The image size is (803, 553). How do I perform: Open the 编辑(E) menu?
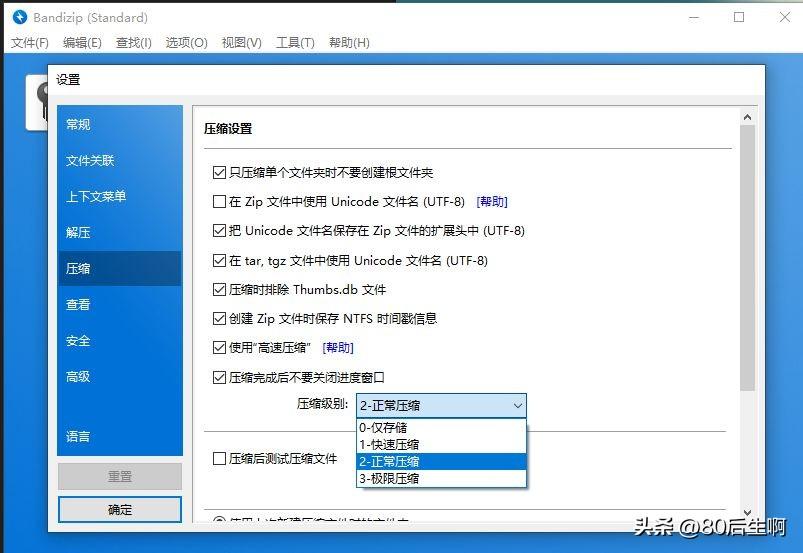click(82, 42)
